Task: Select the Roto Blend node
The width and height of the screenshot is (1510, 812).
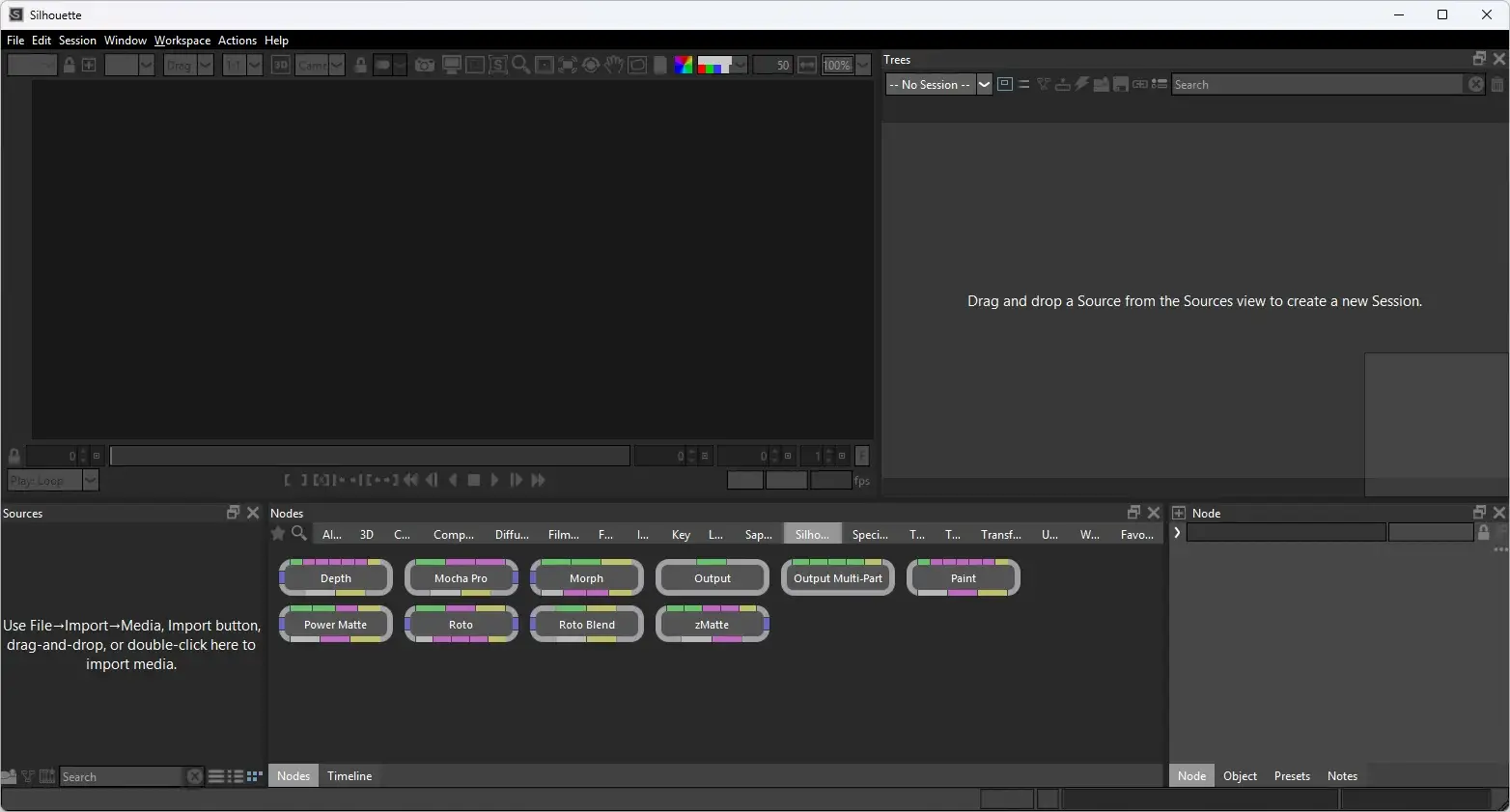Action: (x=587, y=624)
